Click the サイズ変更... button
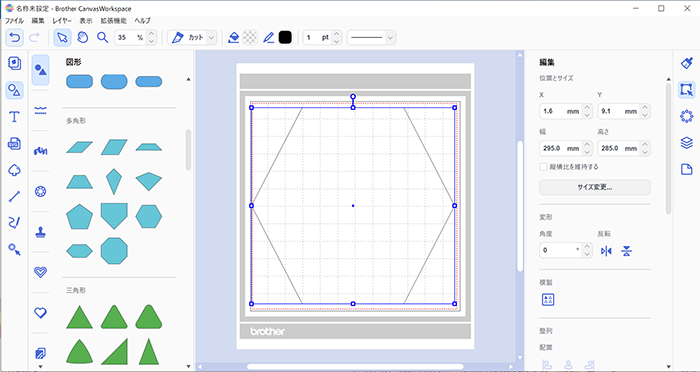700x372 pixels. coord(595,188)
